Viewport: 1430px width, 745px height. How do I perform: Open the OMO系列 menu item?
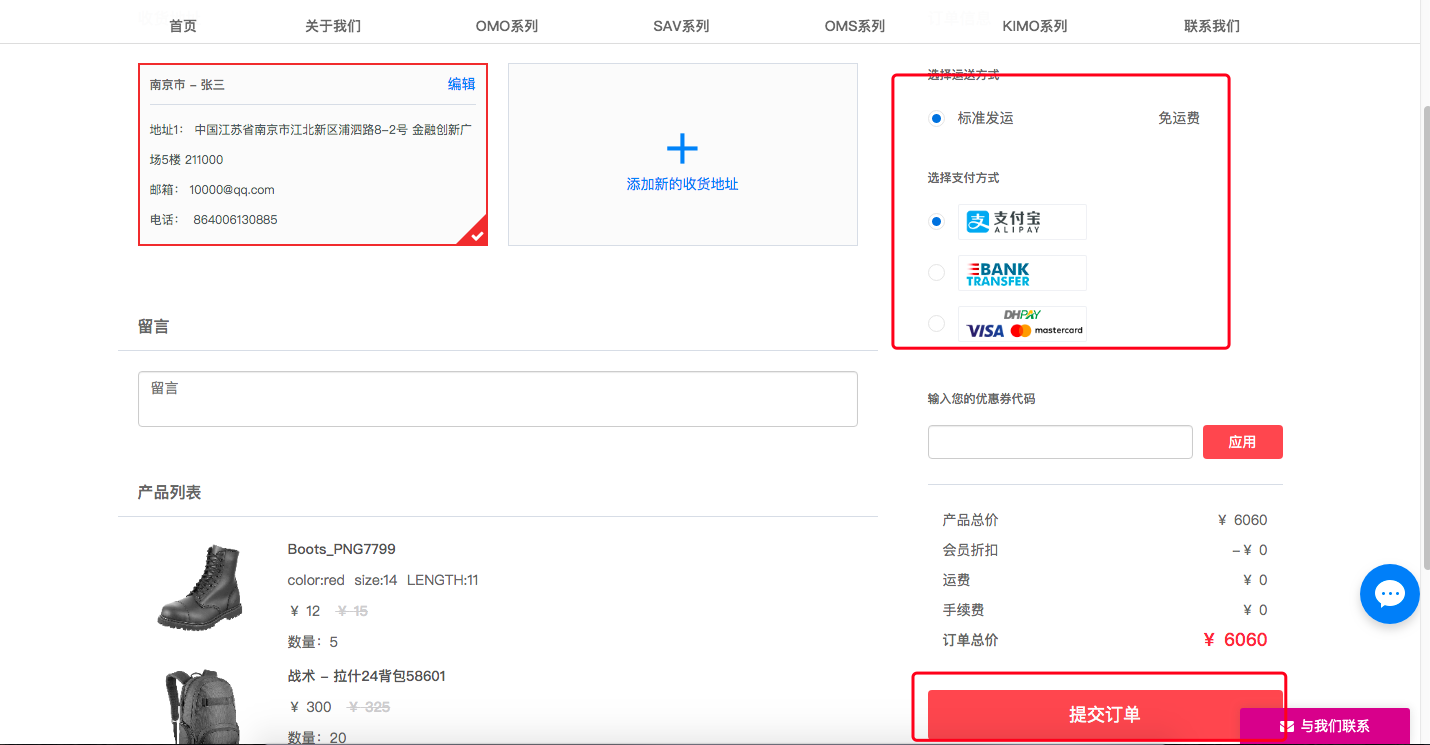tap(506, 25)
